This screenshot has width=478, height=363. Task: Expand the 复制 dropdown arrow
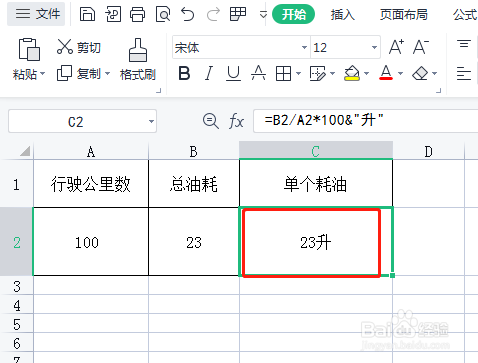click(x=107, y=73)
